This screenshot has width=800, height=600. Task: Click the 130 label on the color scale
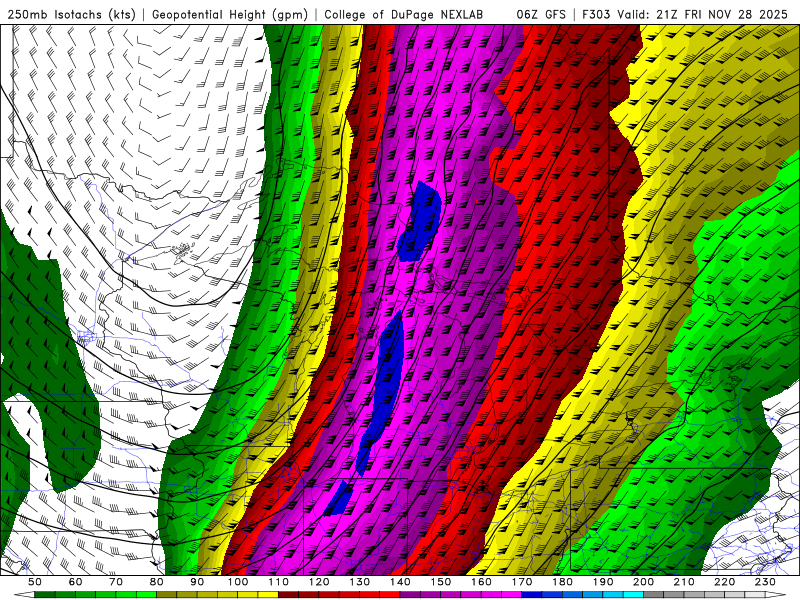(360, 582)
